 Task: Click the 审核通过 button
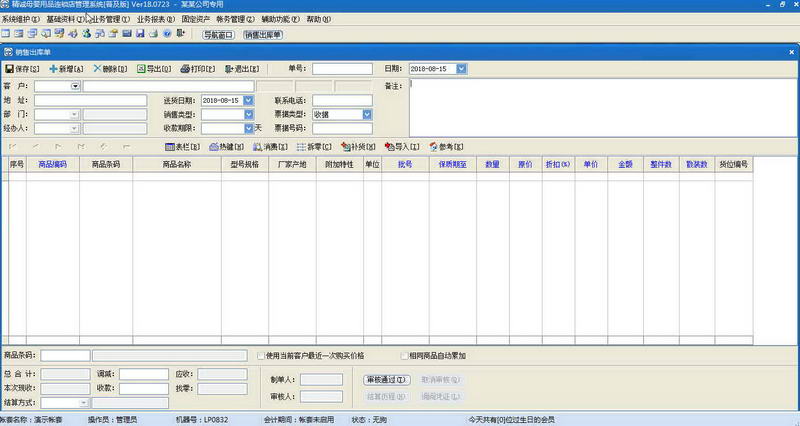387,380
